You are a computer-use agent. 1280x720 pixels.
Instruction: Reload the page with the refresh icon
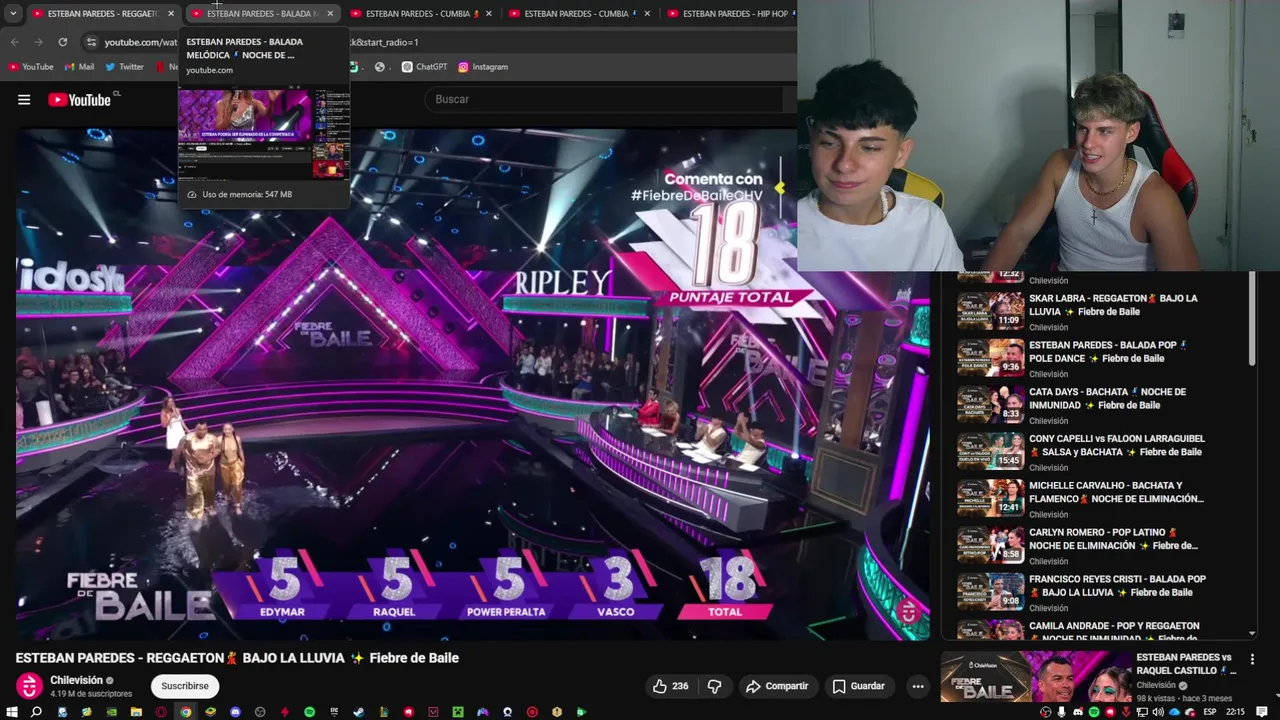pyautogui.click(x=62, y=42)
